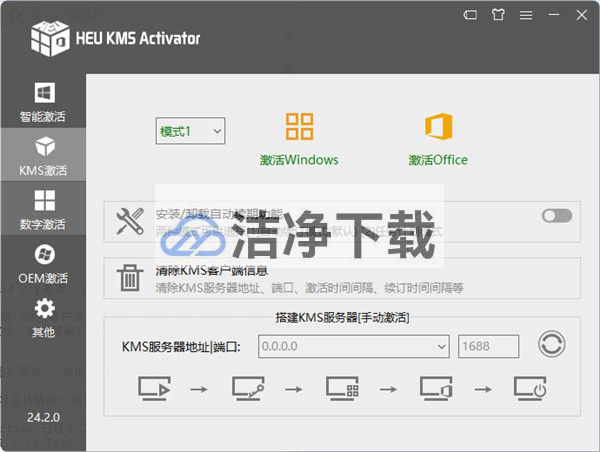This screenshot has height=452, width=600.
Task: Click the version number 24.2.0
Action: point(43,417)
